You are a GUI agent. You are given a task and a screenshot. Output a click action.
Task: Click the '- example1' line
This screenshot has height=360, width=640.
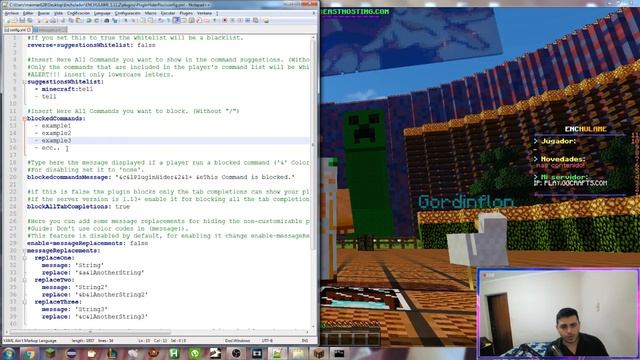(53, 126)
